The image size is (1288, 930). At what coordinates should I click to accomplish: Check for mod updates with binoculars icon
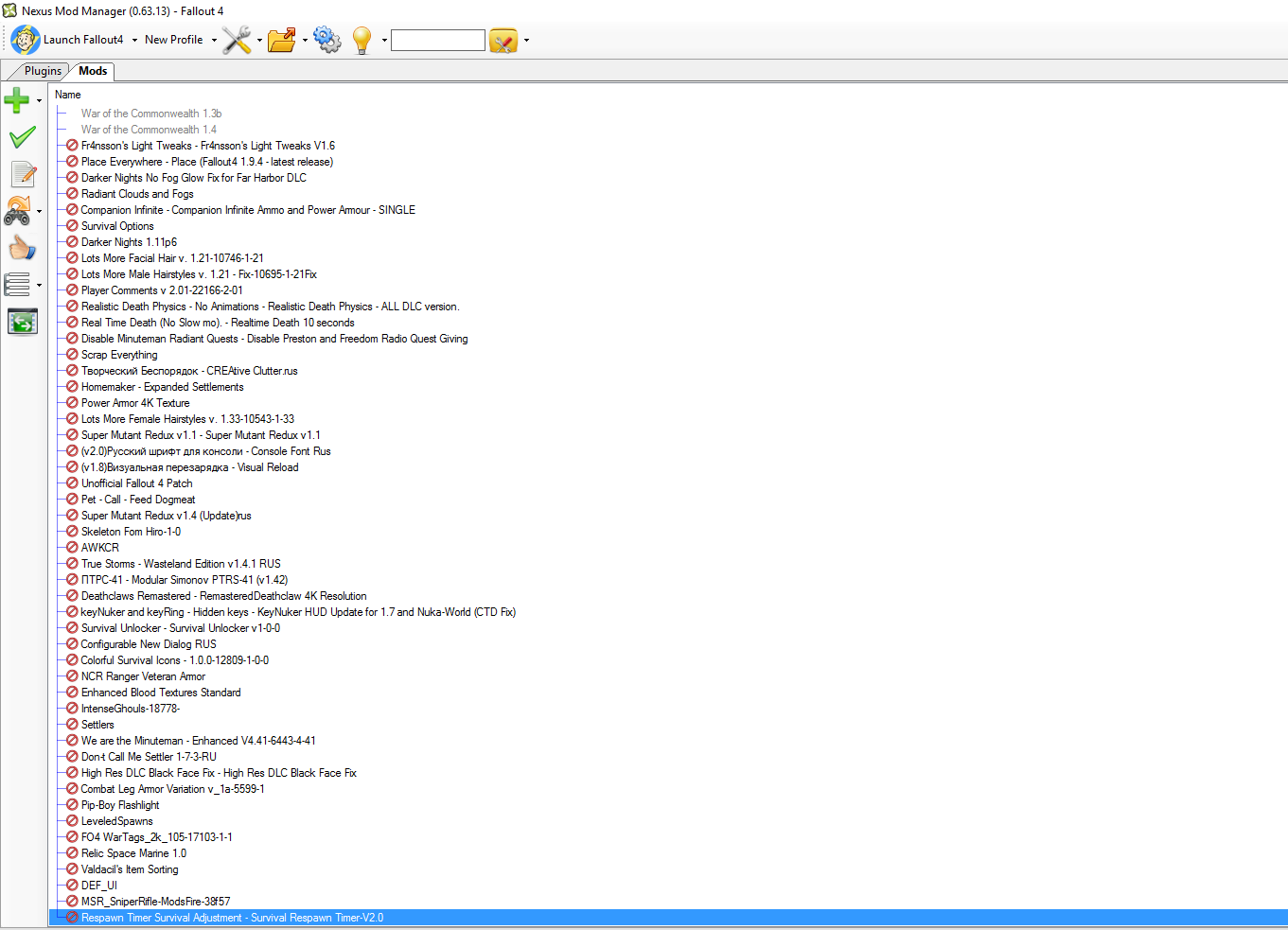17,211
